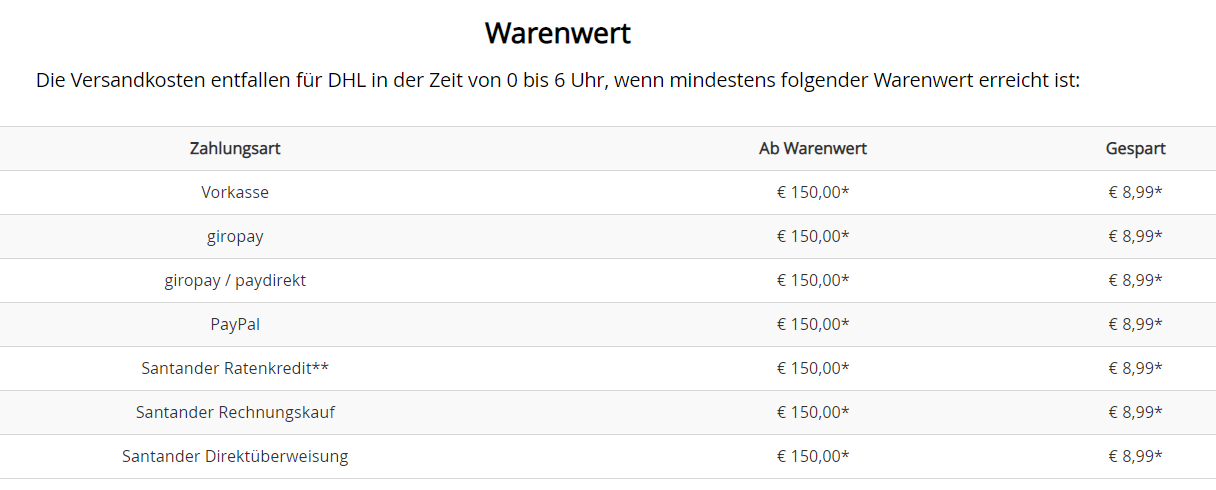The image size is (1216, 490).
Task: Click Santander Ratenkredit** table entry
Action: pyautogui.click(x=235, y=368)
